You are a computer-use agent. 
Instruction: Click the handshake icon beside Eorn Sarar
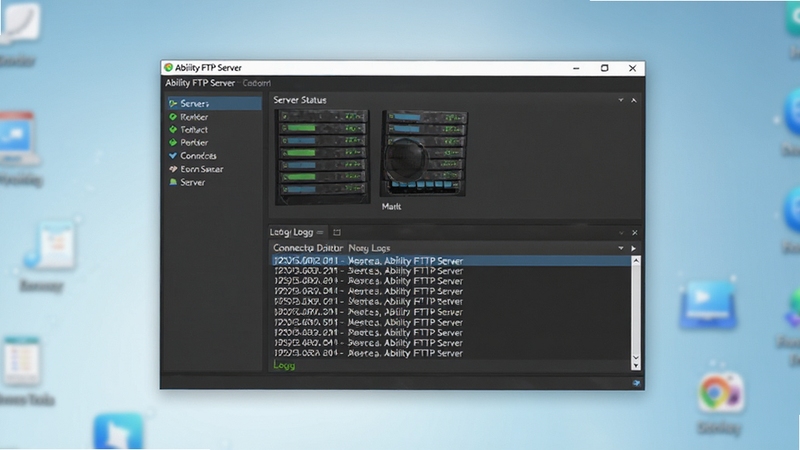pos(173,169)
